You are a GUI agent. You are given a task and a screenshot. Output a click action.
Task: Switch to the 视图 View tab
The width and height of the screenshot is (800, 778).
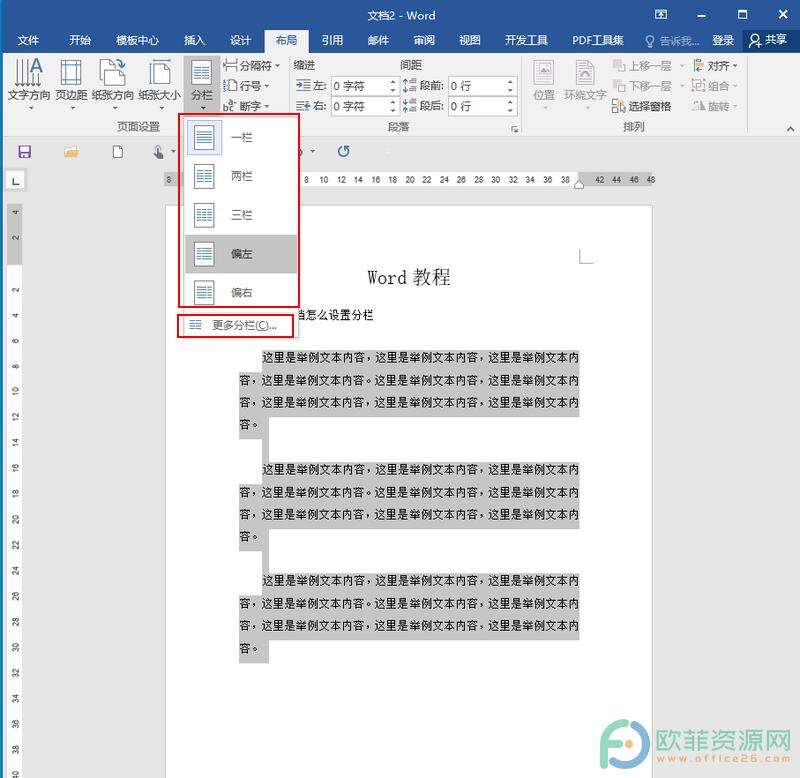pos(470,40)
